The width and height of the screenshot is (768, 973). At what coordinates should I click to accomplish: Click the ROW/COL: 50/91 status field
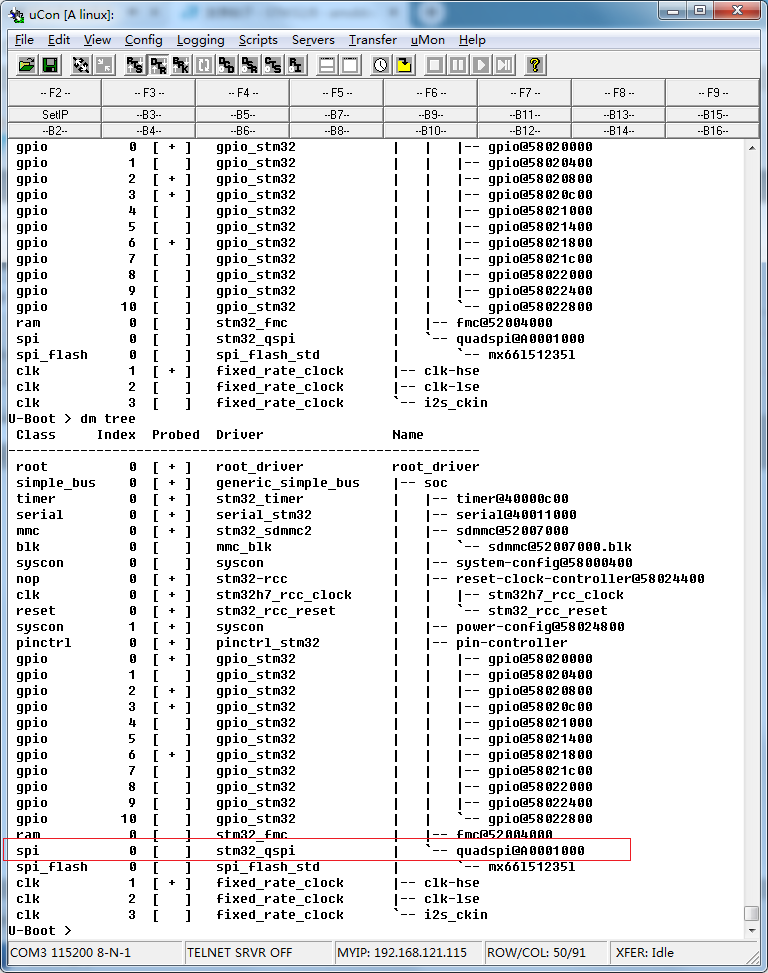point(547,953)
